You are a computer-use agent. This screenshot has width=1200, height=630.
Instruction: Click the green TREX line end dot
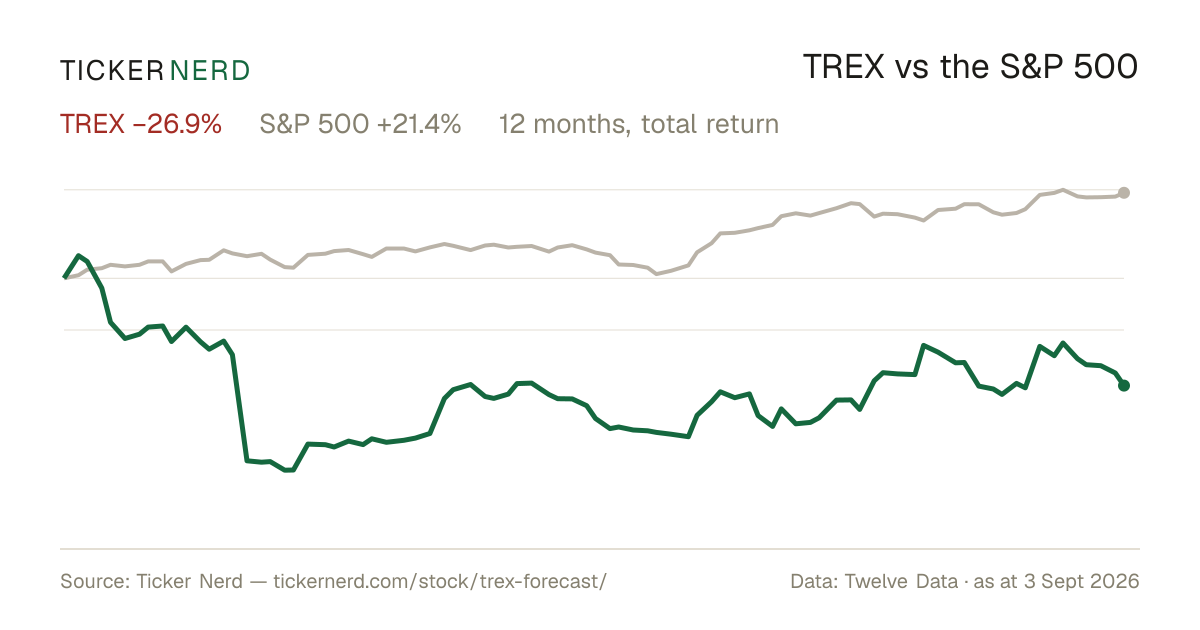[1124, 385]
